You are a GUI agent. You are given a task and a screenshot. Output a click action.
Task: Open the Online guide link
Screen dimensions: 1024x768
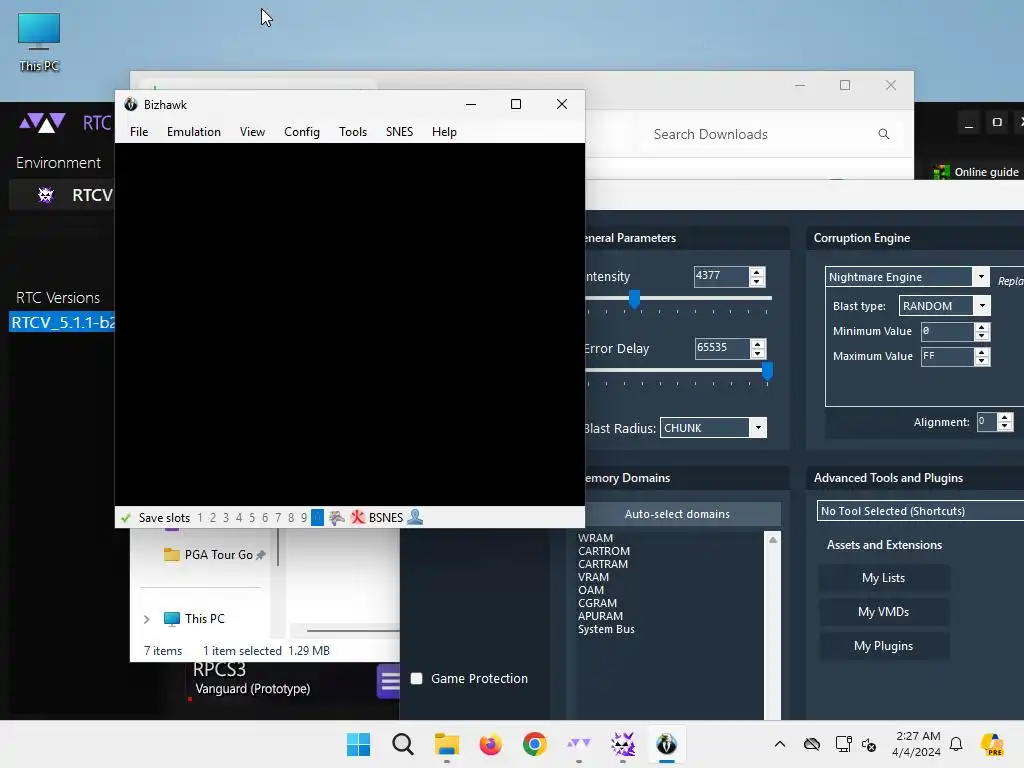coord(977,172)
